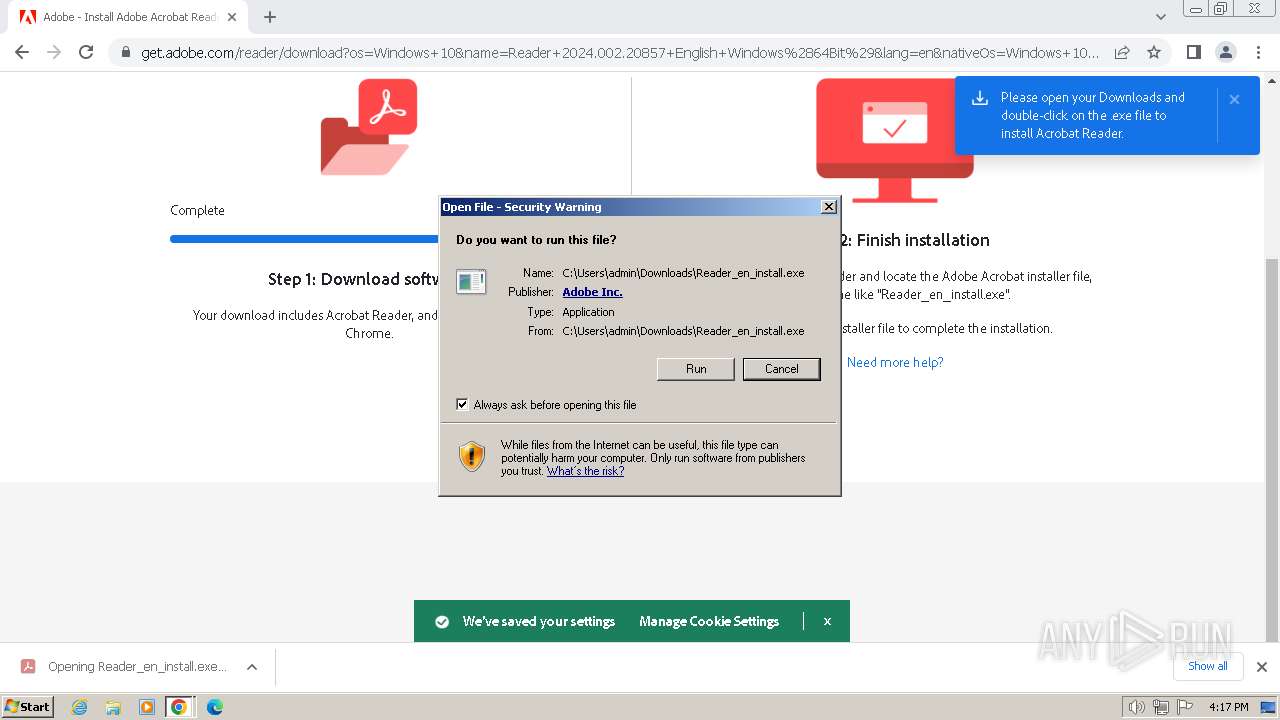The height and width of the screenshot is (720, 1280).
Task: Open the Chrome three-dot menu
Action: point(1258,52)
